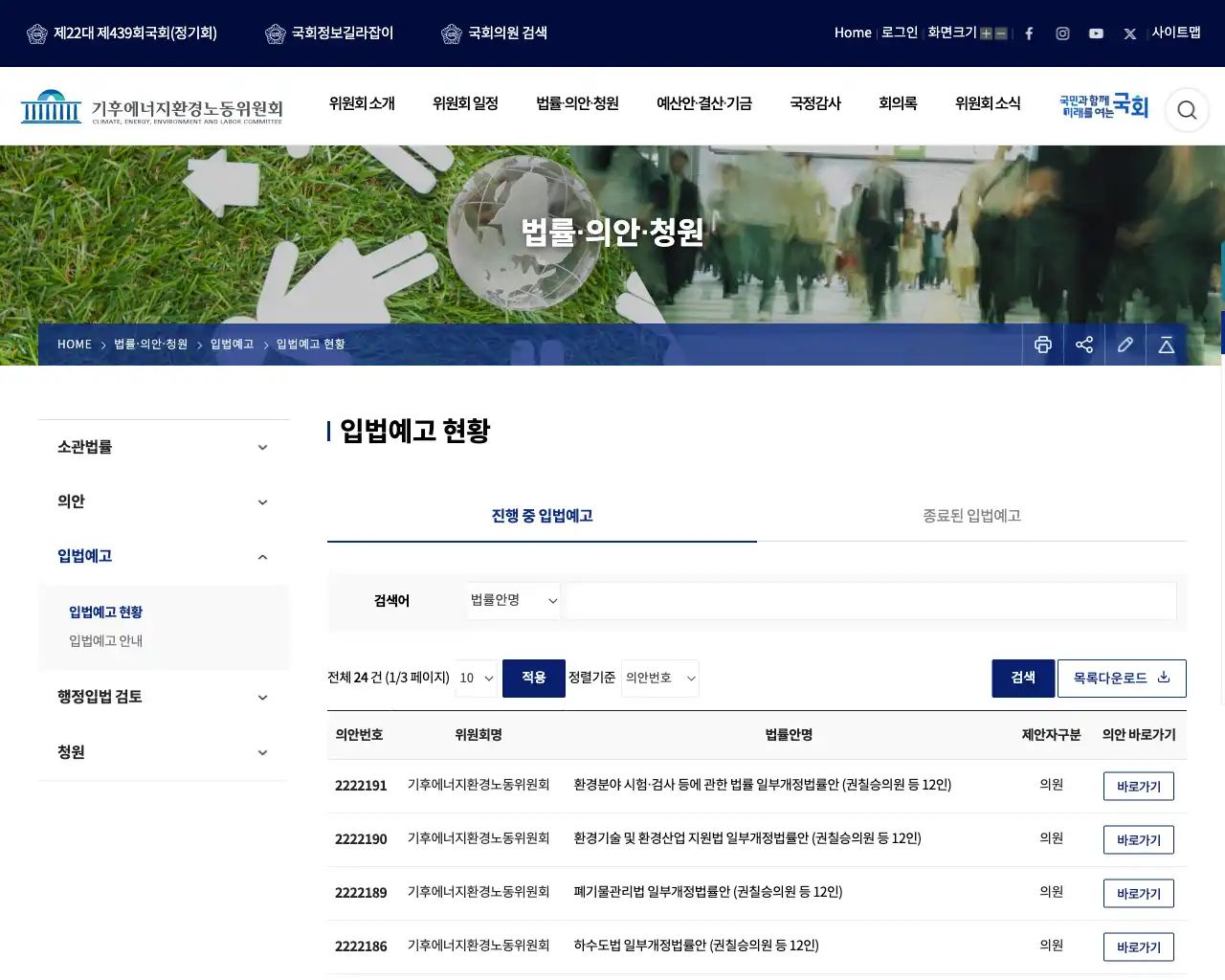Viewport: 1225px width, 980px height.
Task: Click the 하수도법 일부개정법률안 bill title
Action: pyautogui.click(x=696, y=946)
